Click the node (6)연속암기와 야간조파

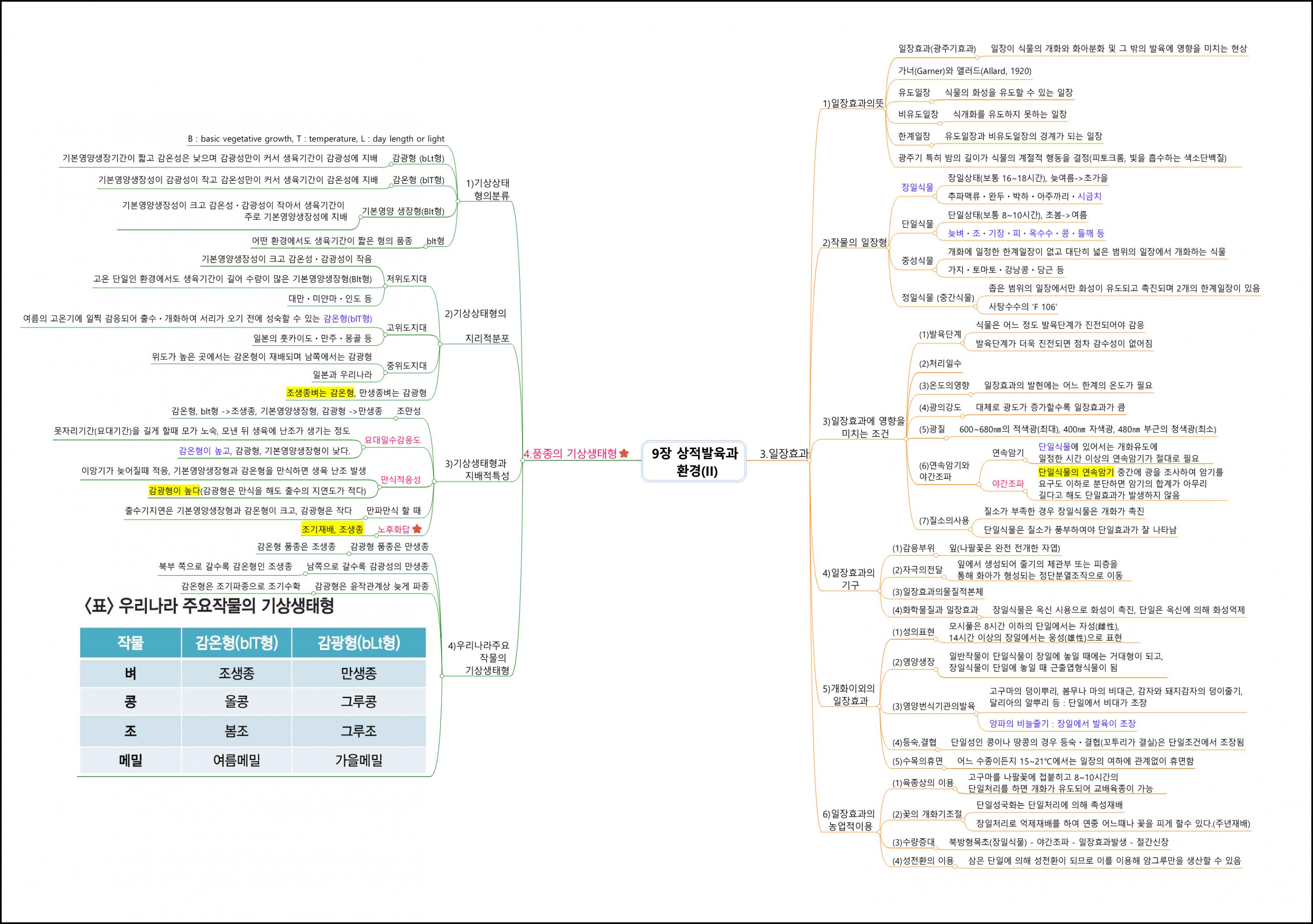point(944,471)
